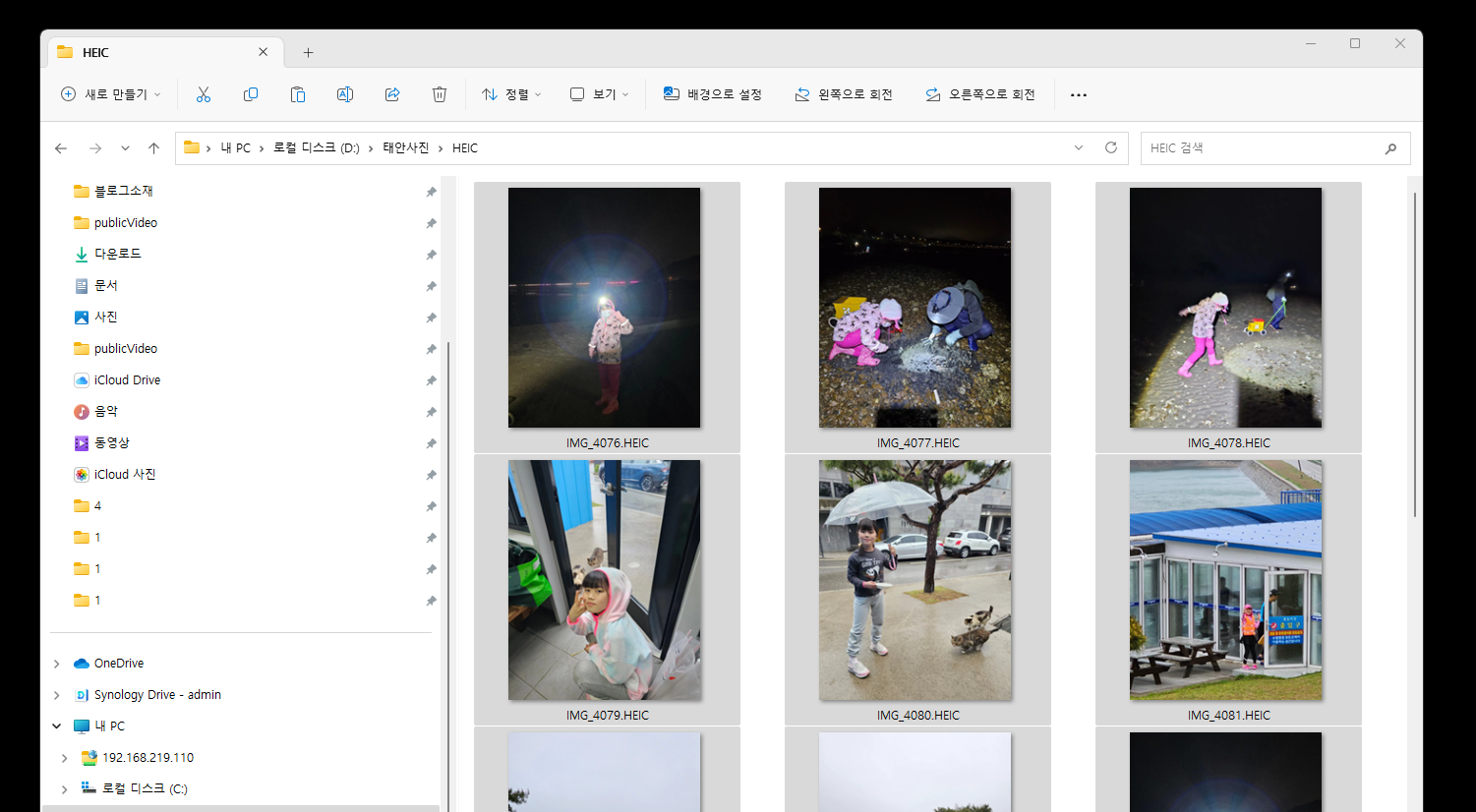Open 문서 in sidebar

(95, 286)
